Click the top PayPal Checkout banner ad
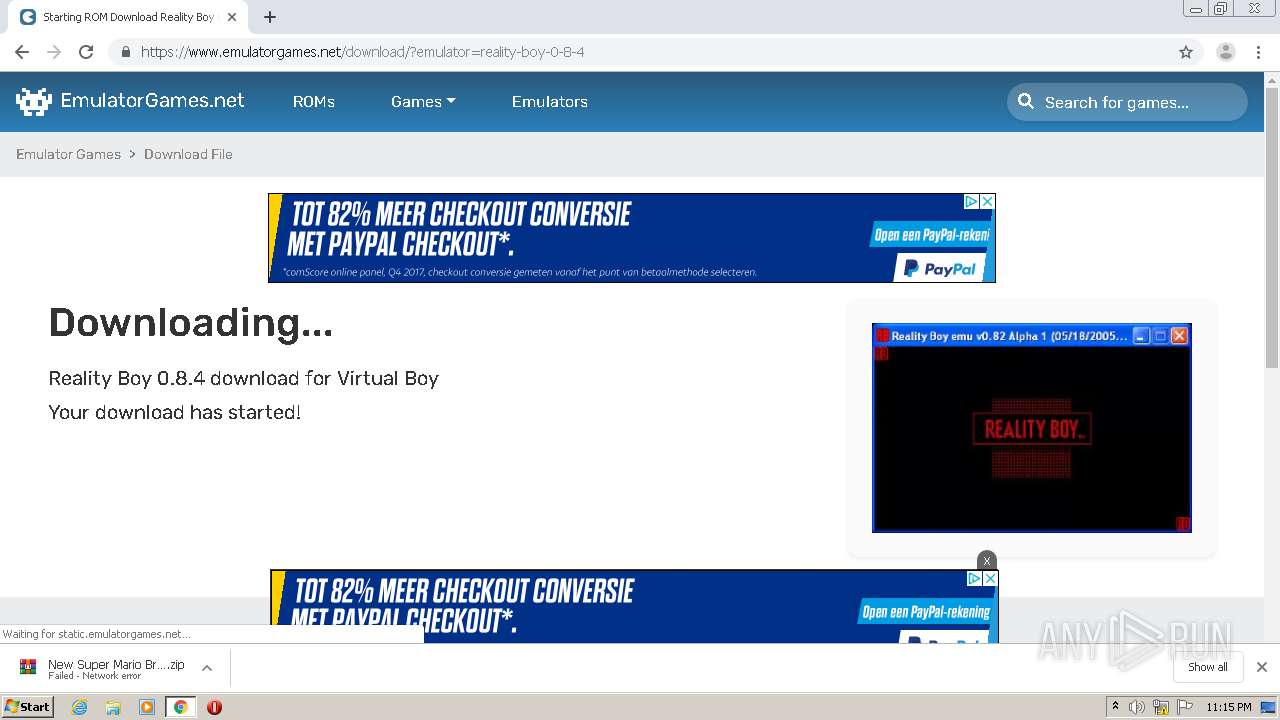This screenshot has width=1280, height=720. (x=632, y=238)
